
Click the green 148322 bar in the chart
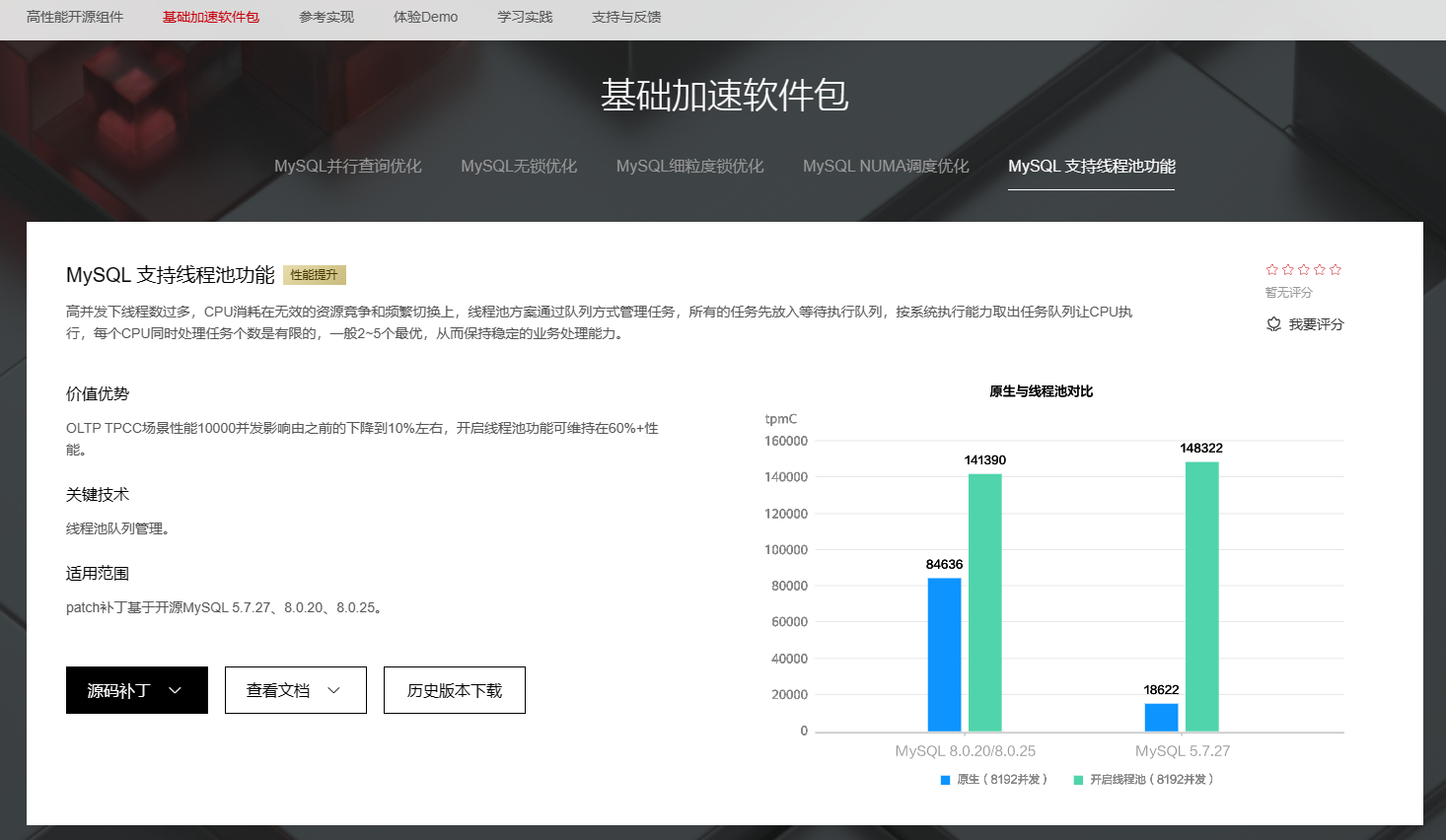click(x=1202, y=596)
